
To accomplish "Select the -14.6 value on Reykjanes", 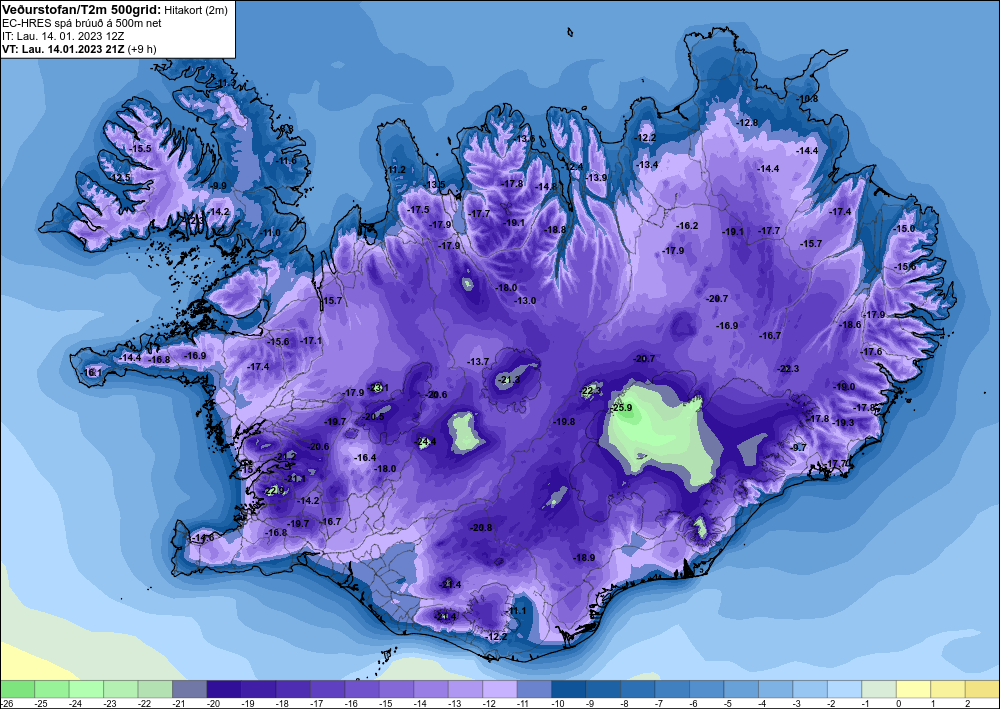I will [203, 537].
